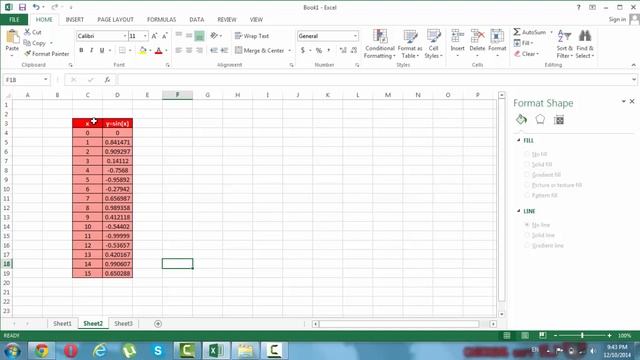The width and height of the screenshot is (640, 360).
Task: Click the Paste clipboard icon
Action: pyautogui.click(x=12, y=37)
